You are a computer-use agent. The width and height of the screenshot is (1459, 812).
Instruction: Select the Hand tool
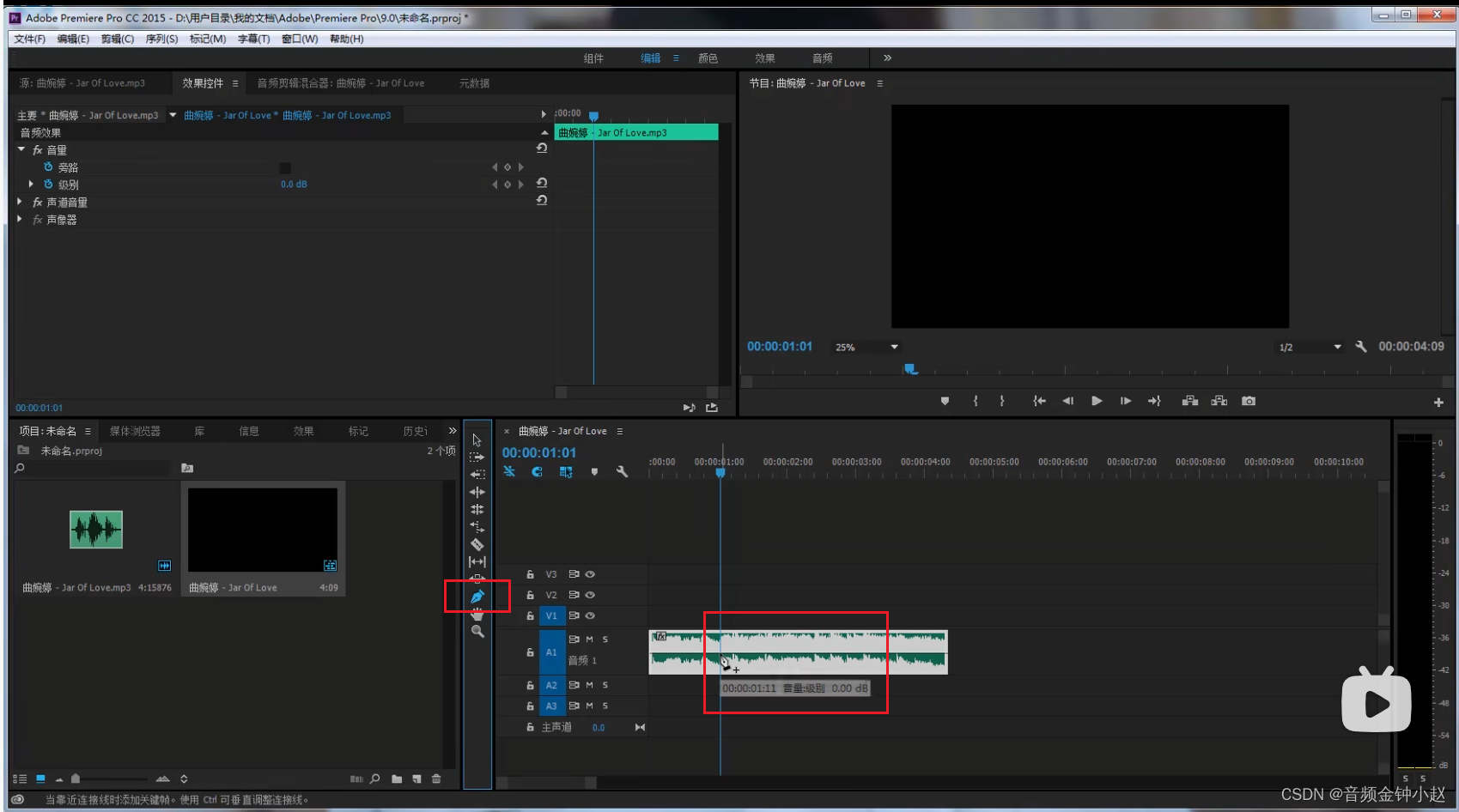click(477, 614)
